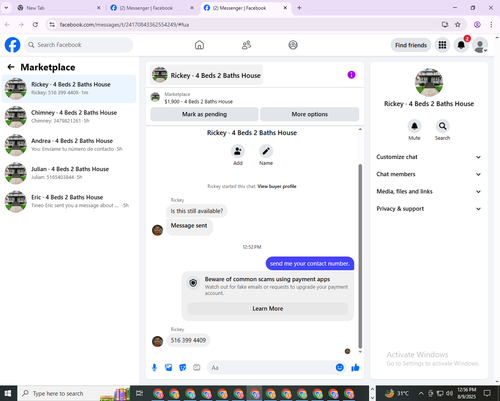Screen dimensions: 500x401
Task: Click the Learn More button in scam warning
Action: click(x=268, y=309)
